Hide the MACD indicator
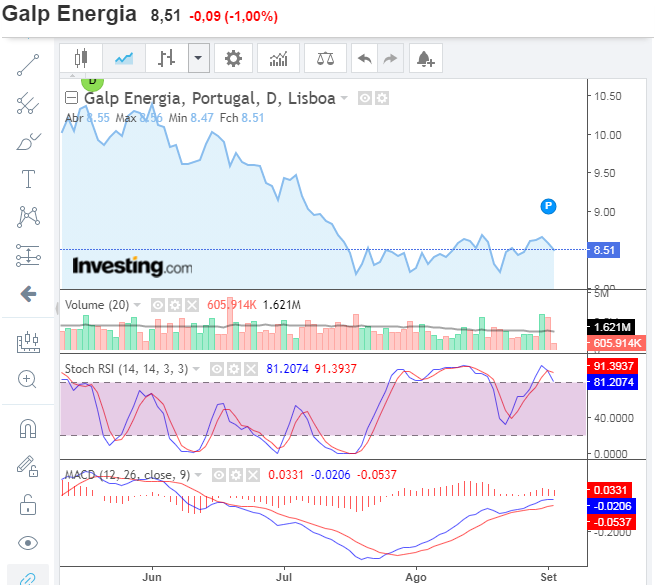655x585 pixels. [x=219, y=475]
